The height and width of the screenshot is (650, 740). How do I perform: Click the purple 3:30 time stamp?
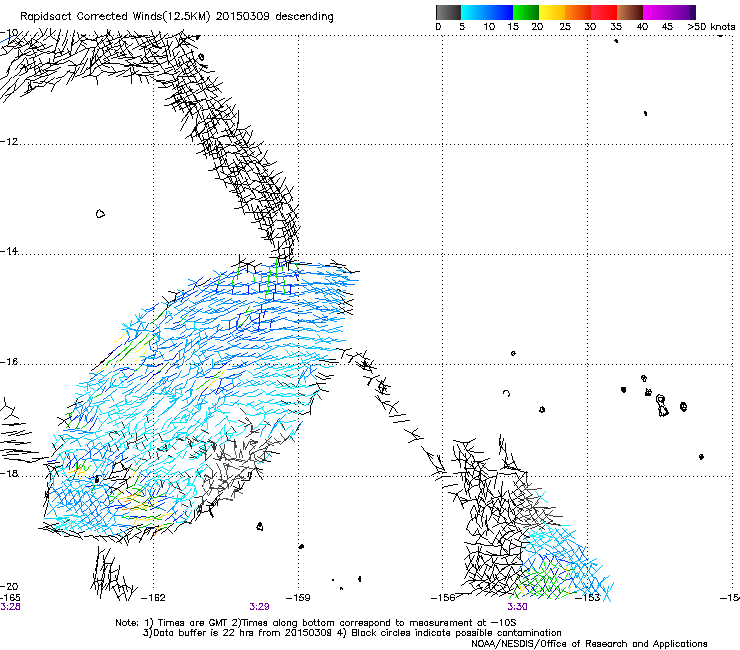point(517,607)
